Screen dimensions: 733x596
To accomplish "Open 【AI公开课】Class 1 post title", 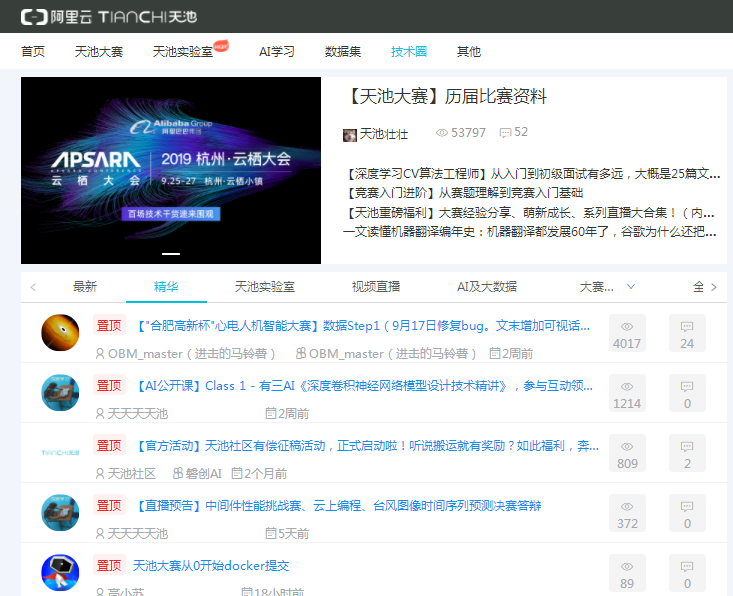I will tap(364, 386).
